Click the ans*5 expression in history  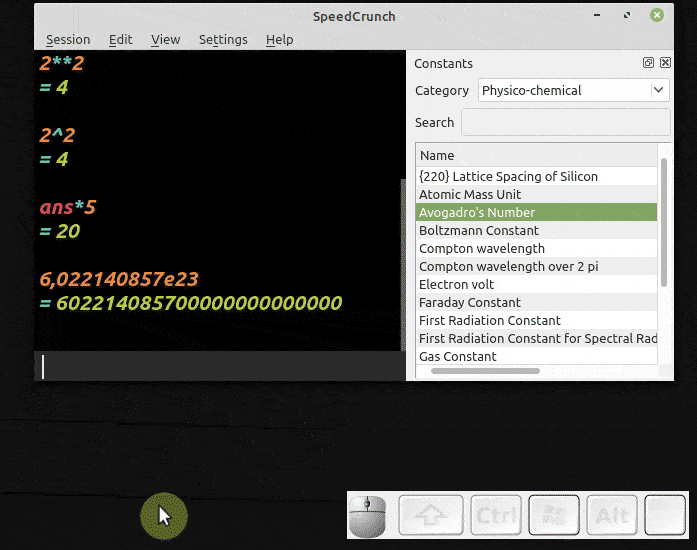68,207
